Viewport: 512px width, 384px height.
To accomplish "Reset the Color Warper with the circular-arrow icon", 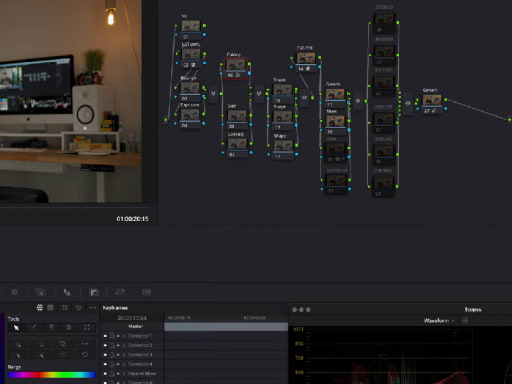I will 79,307.
